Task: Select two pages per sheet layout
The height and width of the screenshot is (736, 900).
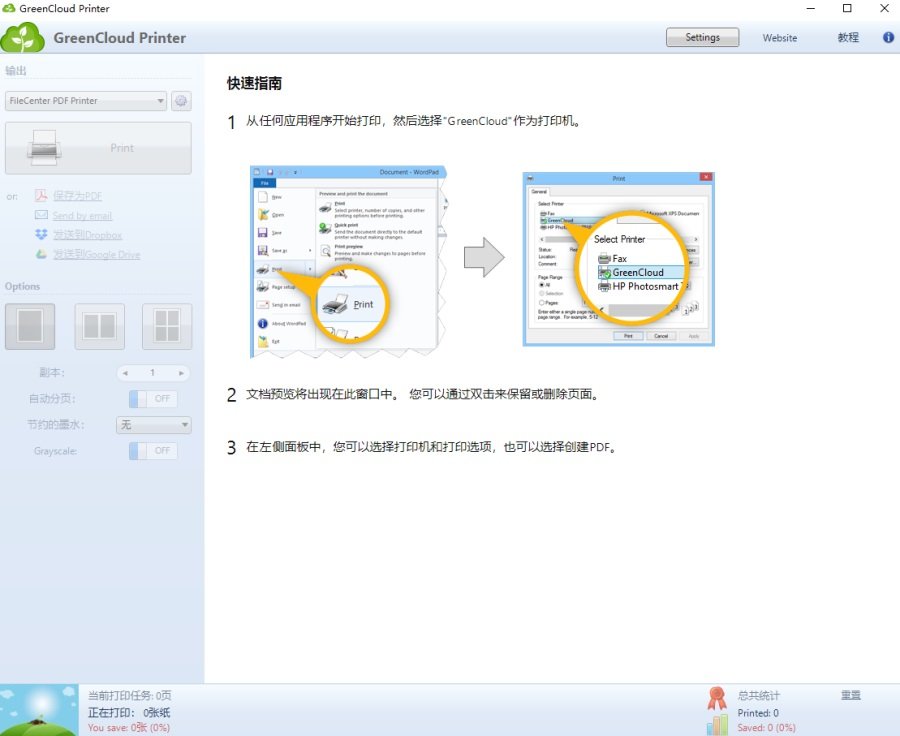Action: coord(99,327)
